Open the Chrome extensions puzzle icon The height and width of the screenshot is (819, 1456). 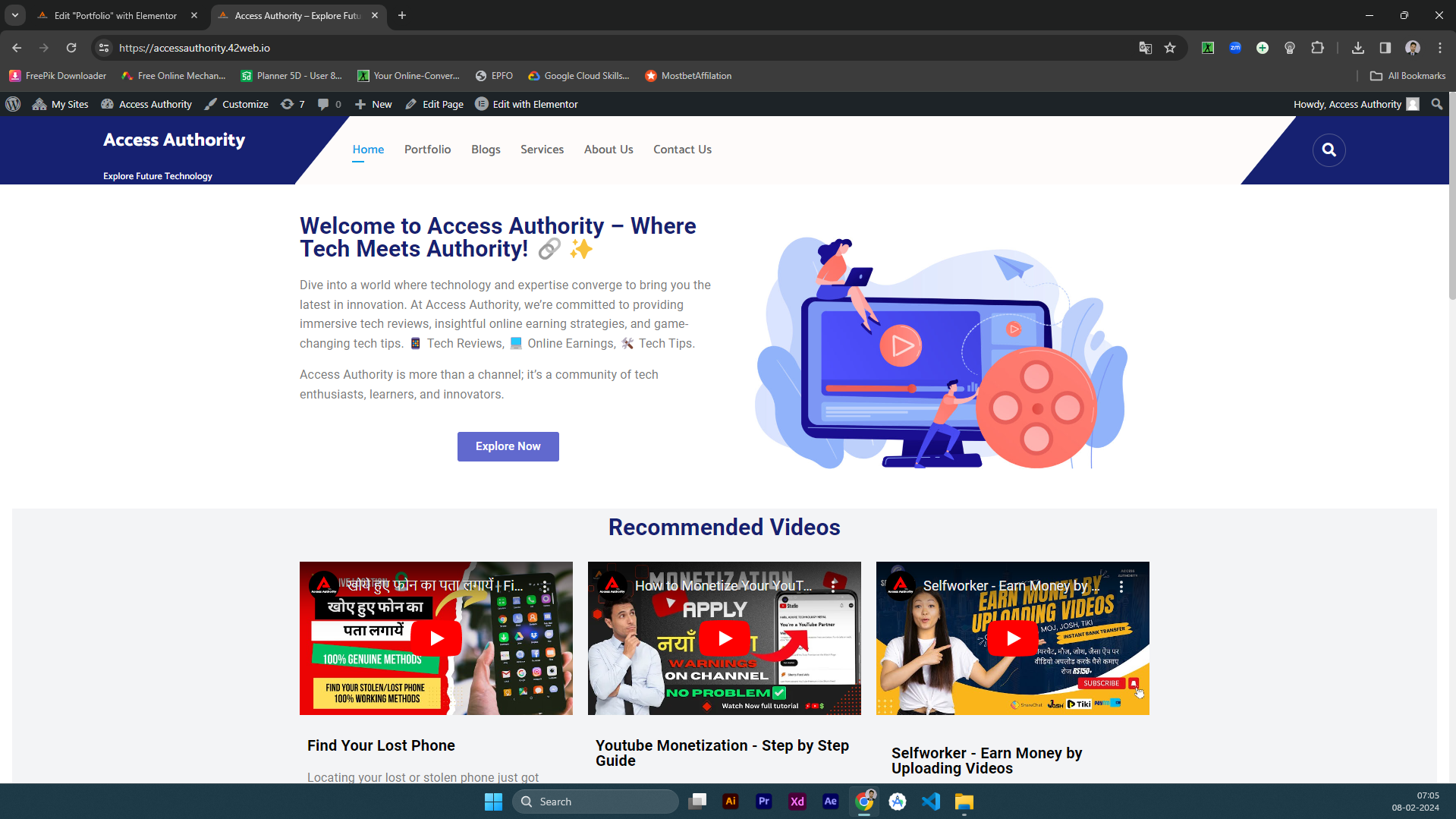pyautogui.click(x=1317, y=48)
